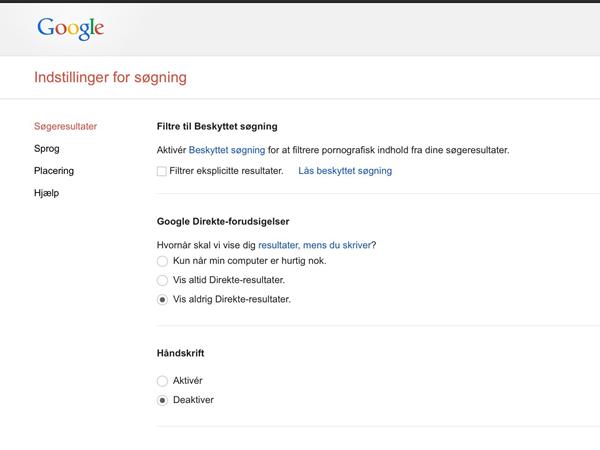The image size is (600, 450).
Task: Select Kun når min computer er hurtig nok
Action: [162, 261]
